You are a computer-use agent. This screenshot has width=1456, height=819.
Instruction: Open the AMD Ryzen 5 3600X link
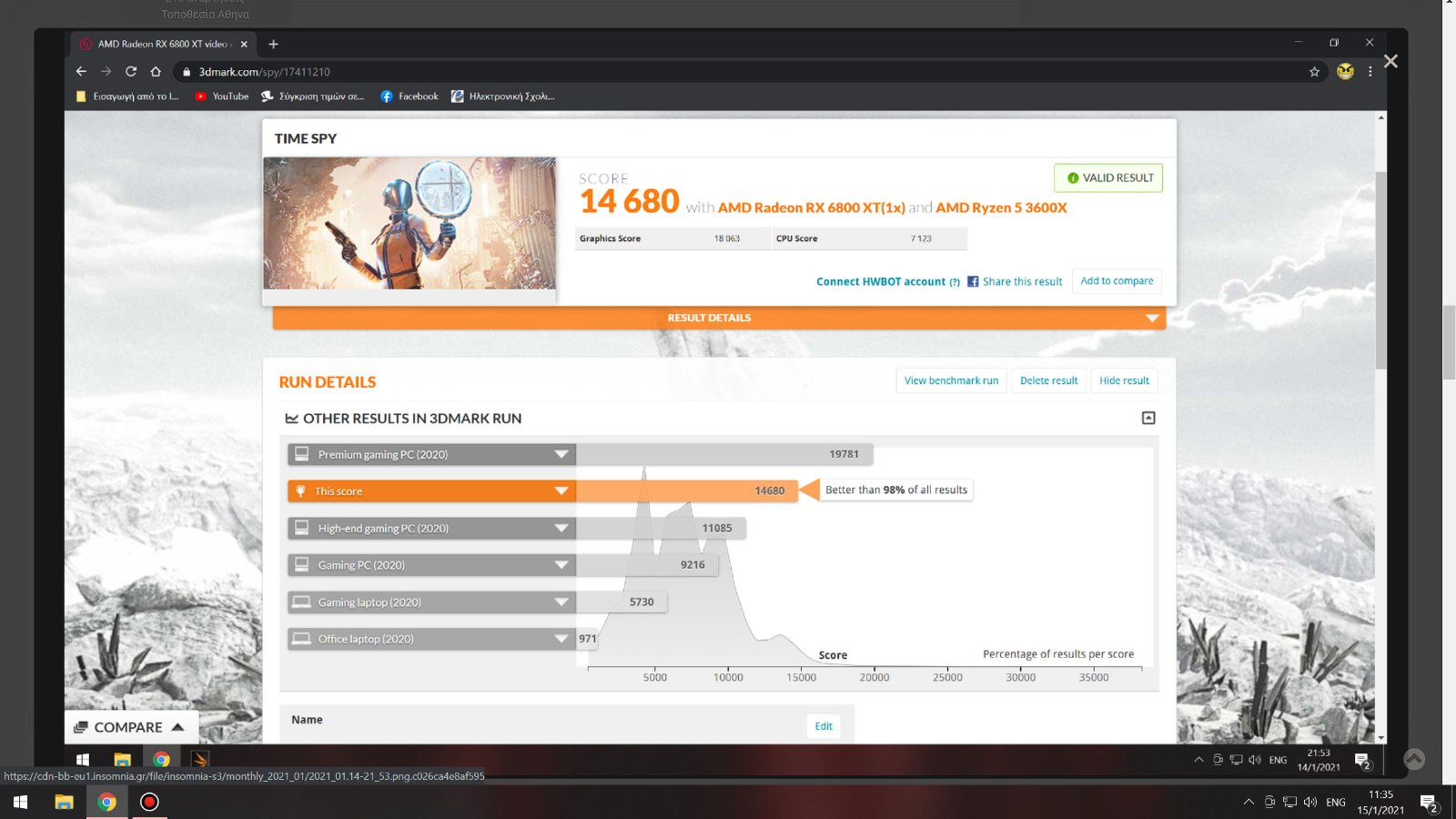click(x=1001, y=207)
